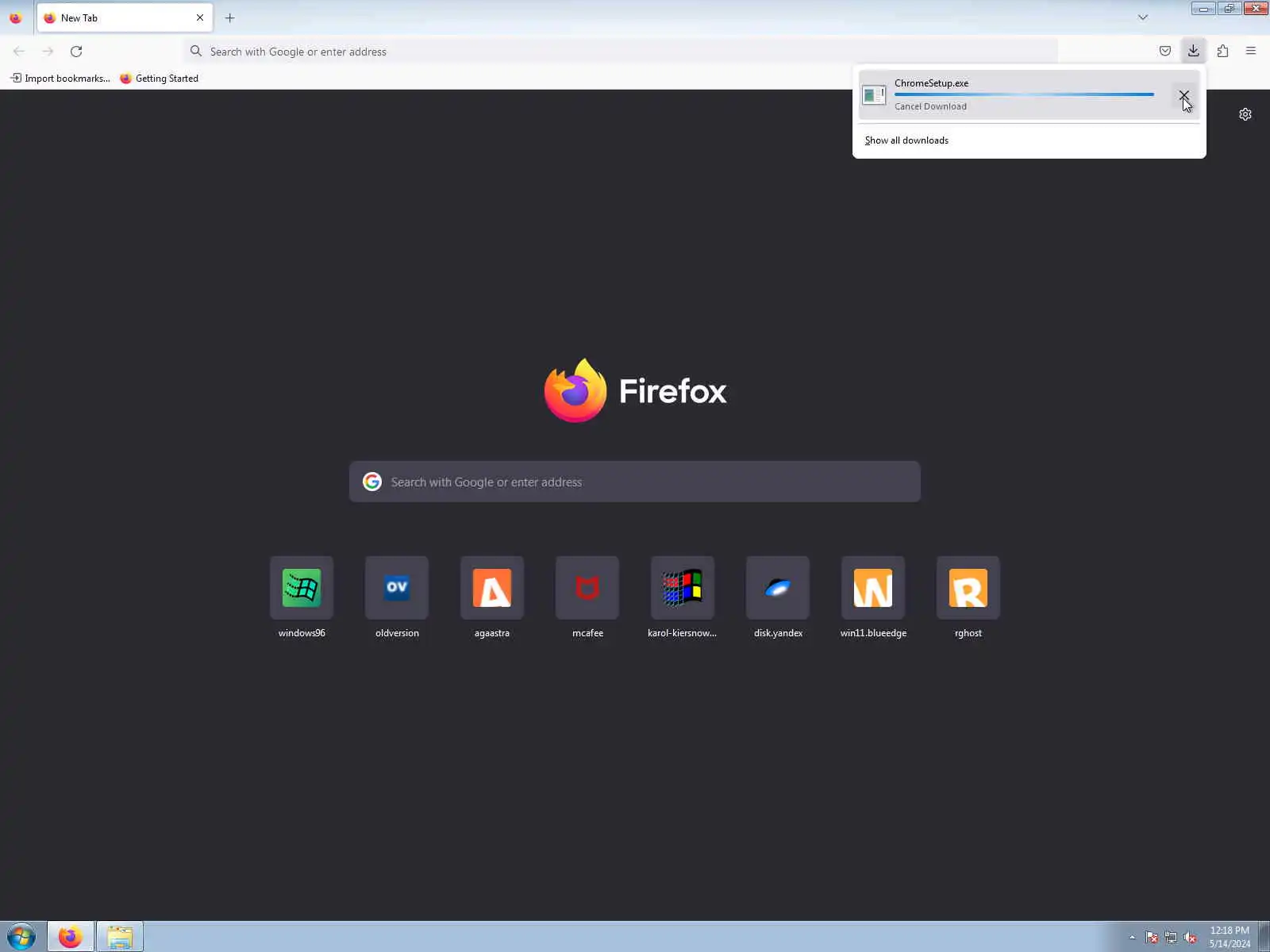Open the Firefox application menu
The height and width of the screenshot is (952, 1270).
click(1251, 52)
